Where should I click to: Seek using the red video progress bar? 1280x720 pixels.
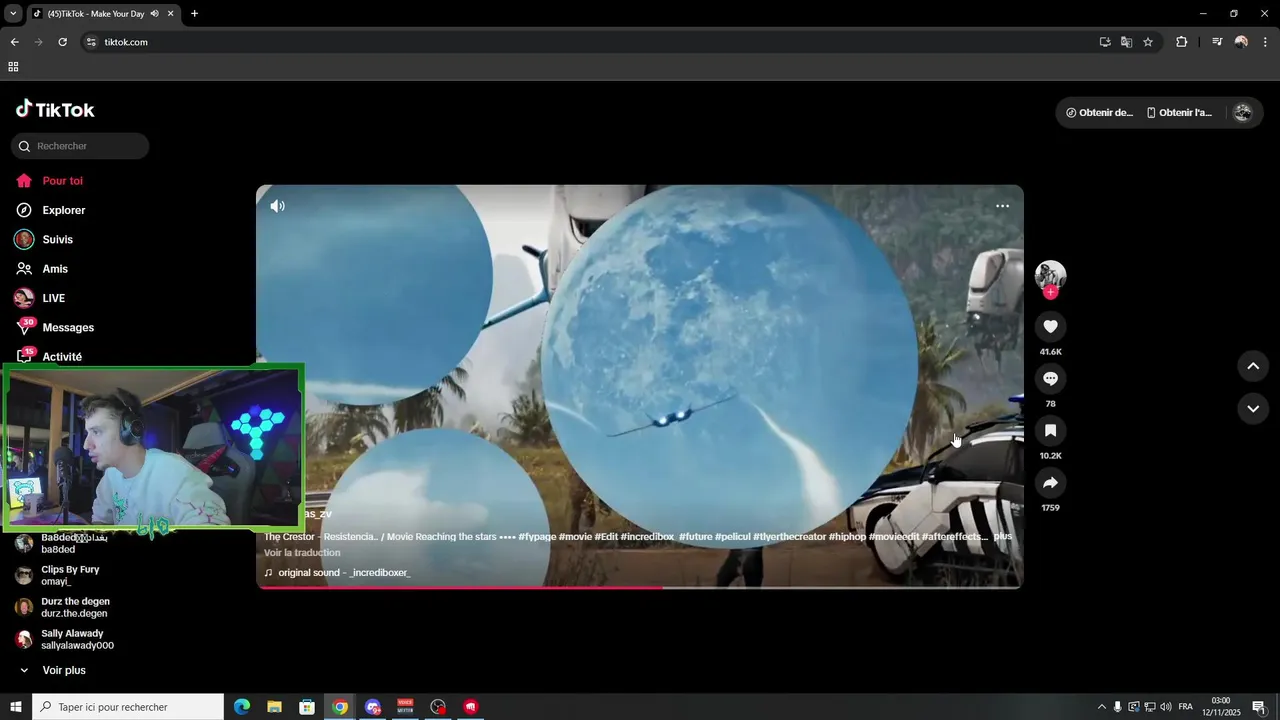click(640, 587)
